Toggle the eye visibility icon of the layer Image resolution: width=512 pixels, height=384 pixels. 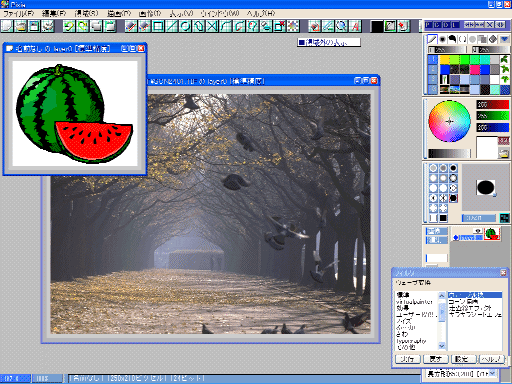pyautogui.click(x=478, y=231)
